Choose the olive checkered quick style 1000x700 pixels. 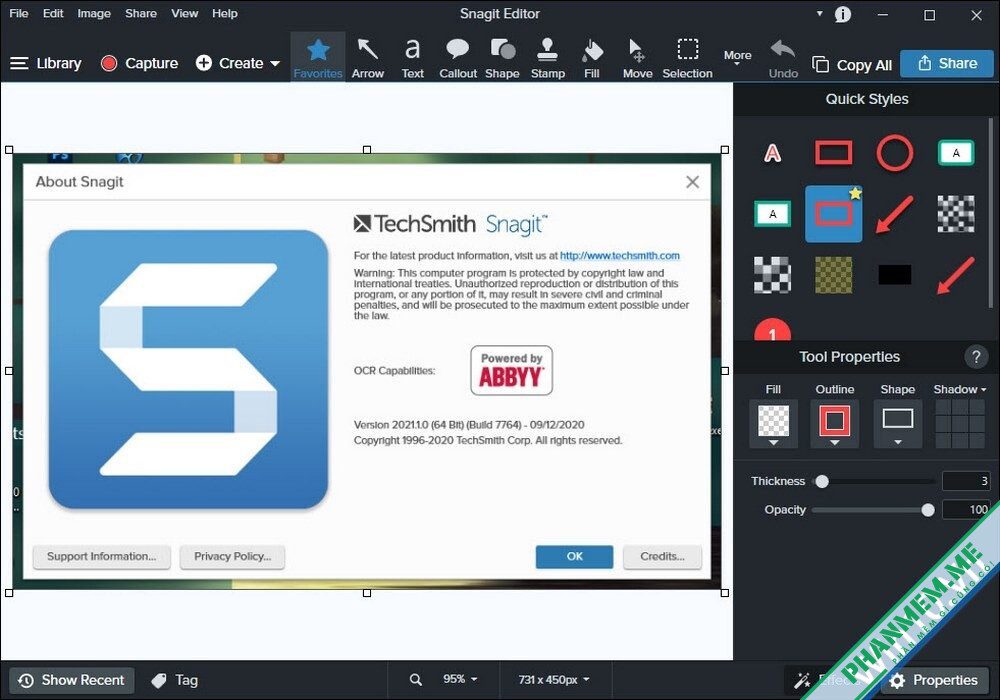834,275
